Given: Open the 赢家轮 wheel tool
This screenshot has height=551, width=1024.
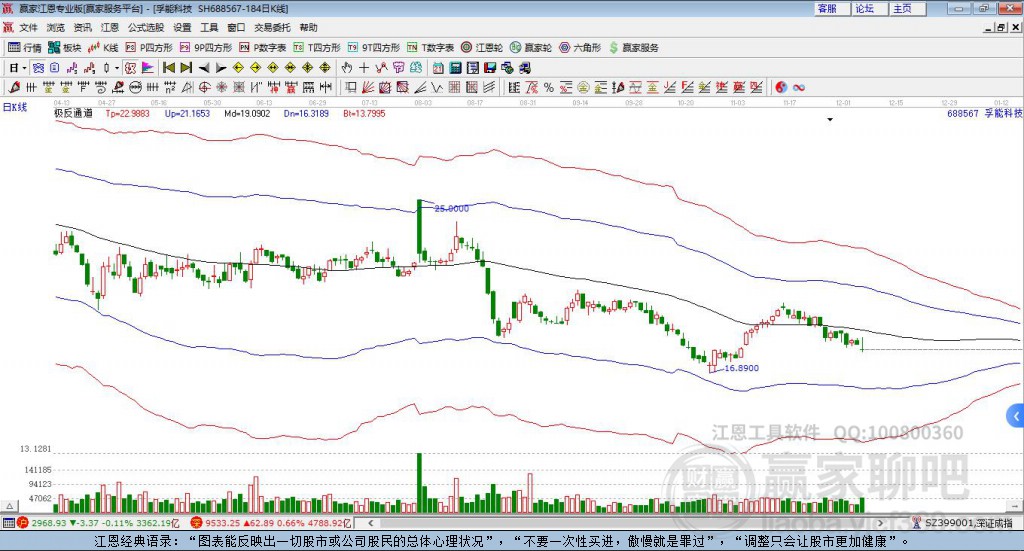Looking at the screenshot, I should coord(531,48).
